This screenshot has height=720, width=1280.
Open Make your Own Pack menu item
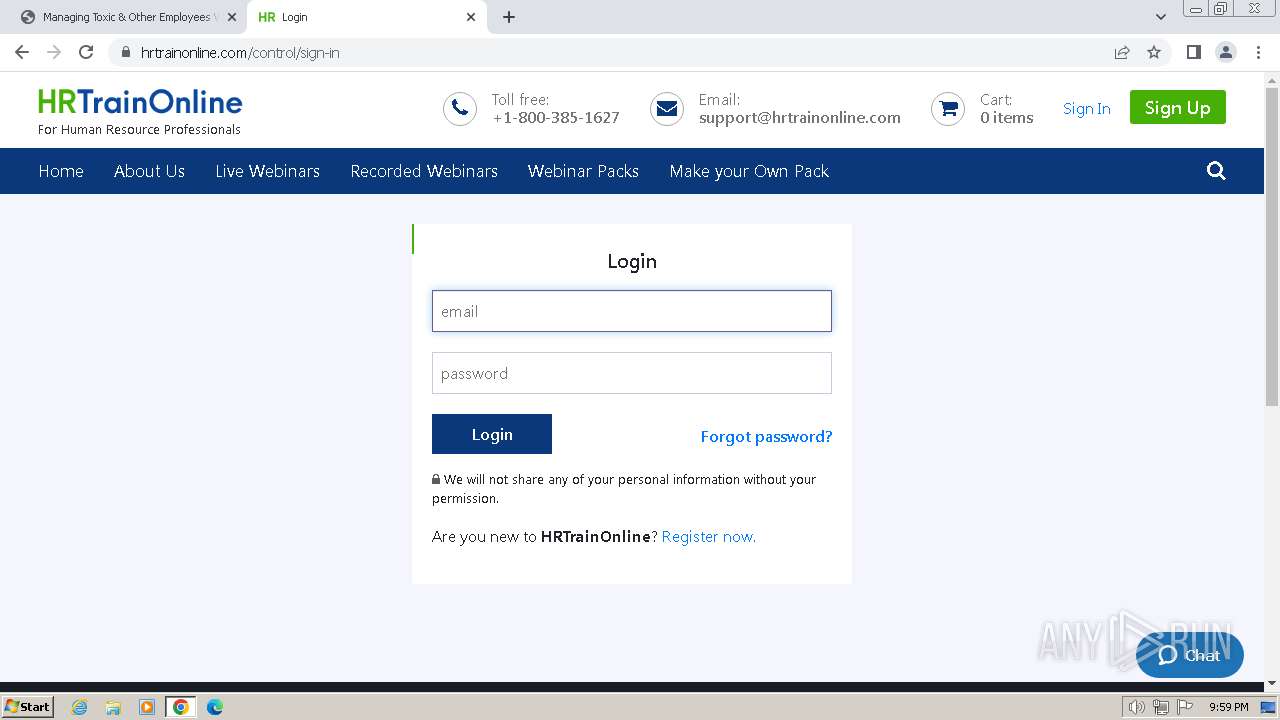(749, 171)
